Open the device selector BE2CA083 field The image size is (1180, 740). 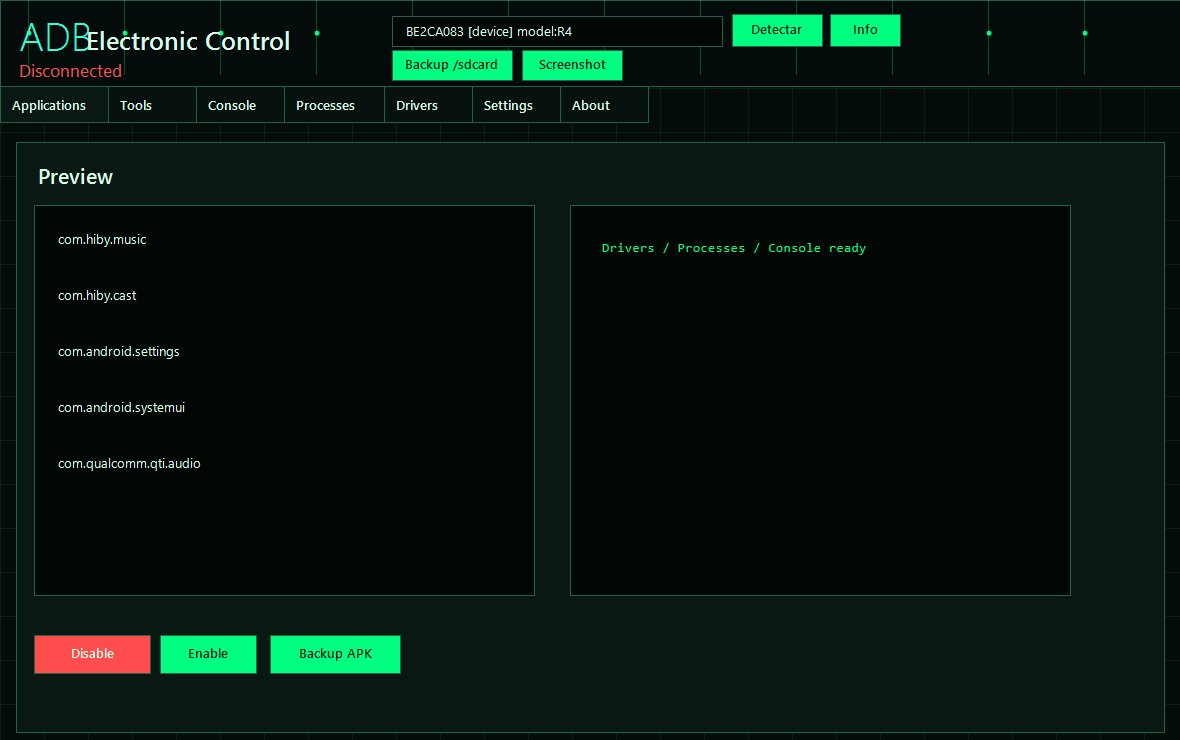coord(557,32)
